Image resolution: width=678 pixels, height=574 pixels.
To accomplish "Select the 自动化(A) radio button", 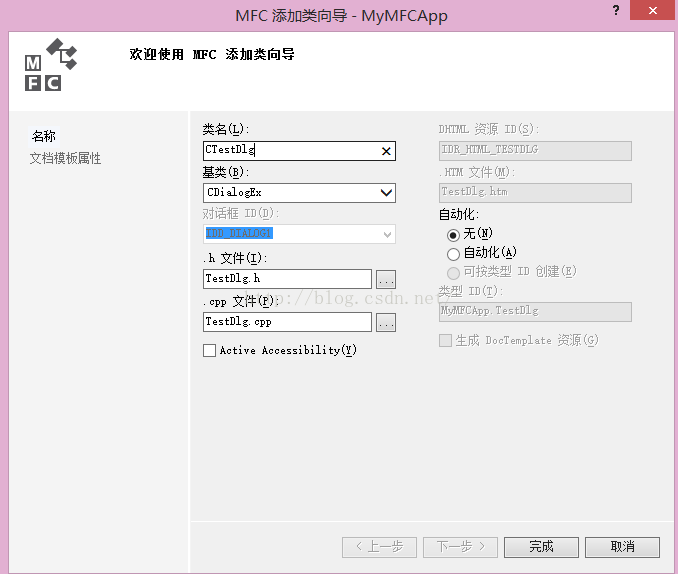I will pyautogui.click(x=453, y=254).
